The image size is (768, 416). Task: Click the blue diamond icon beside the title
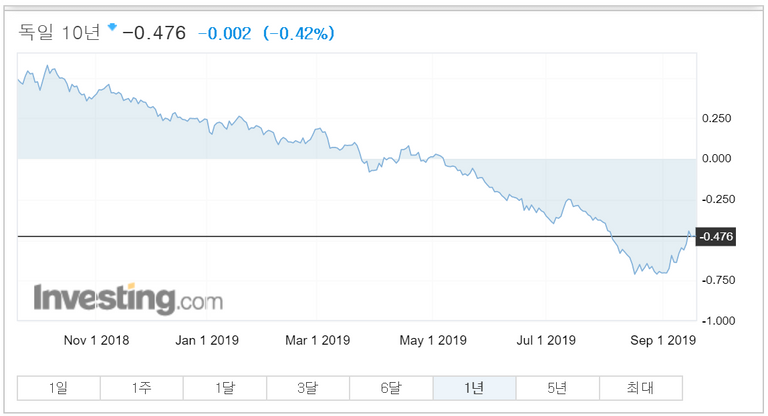112,27
